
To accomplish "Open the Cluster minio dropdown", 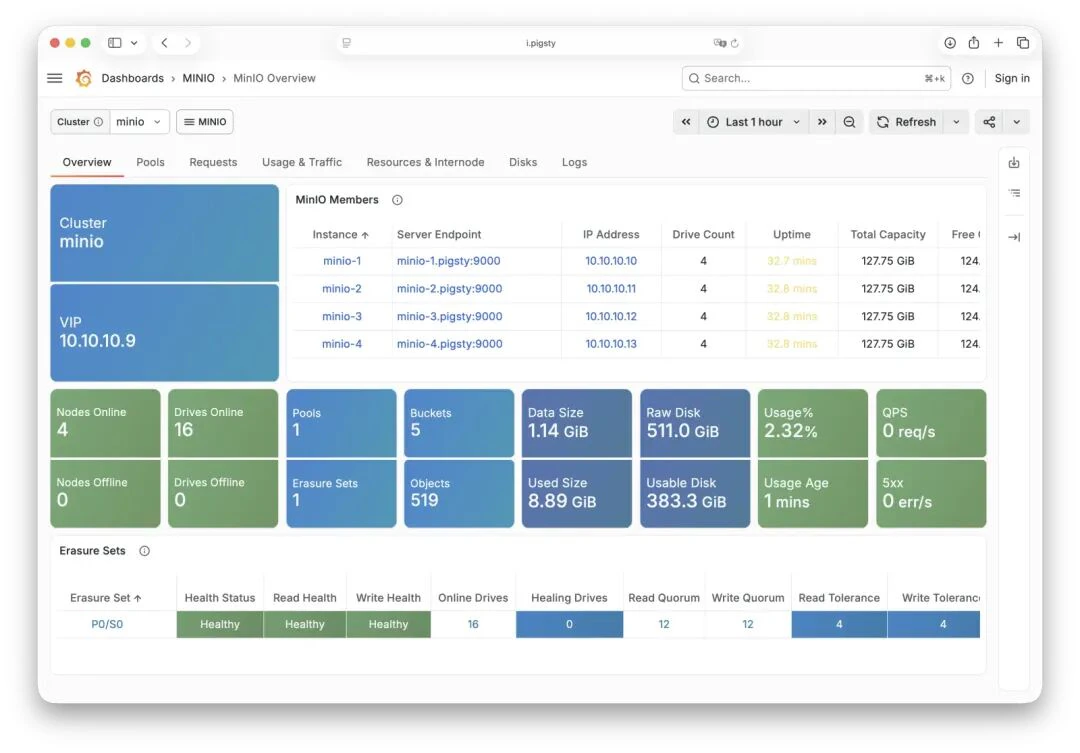I will (x=139, y=122).
